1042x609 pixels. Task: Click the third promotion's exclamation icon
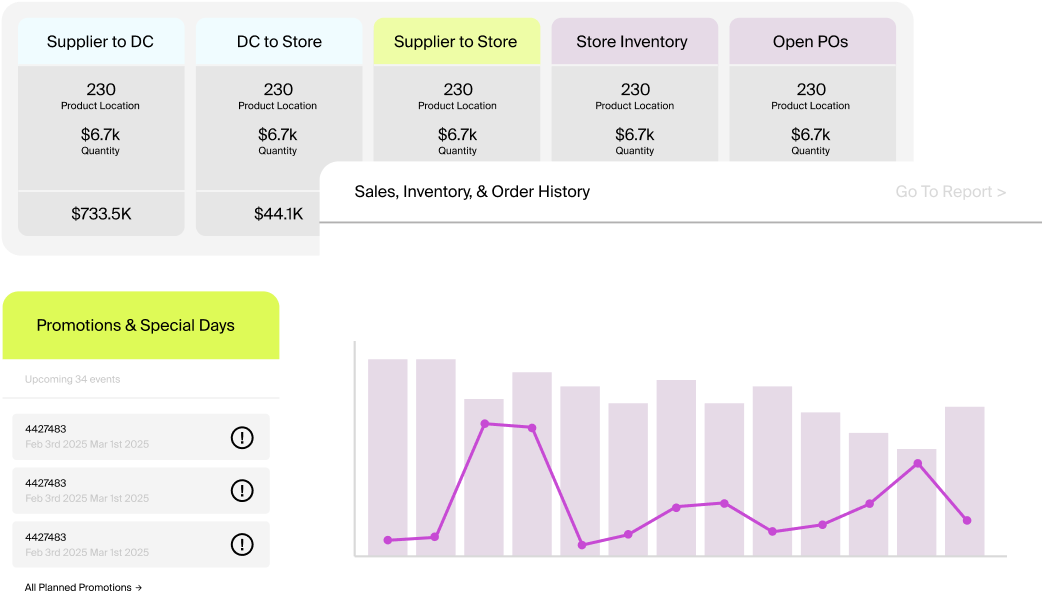[x=242, y=544]
